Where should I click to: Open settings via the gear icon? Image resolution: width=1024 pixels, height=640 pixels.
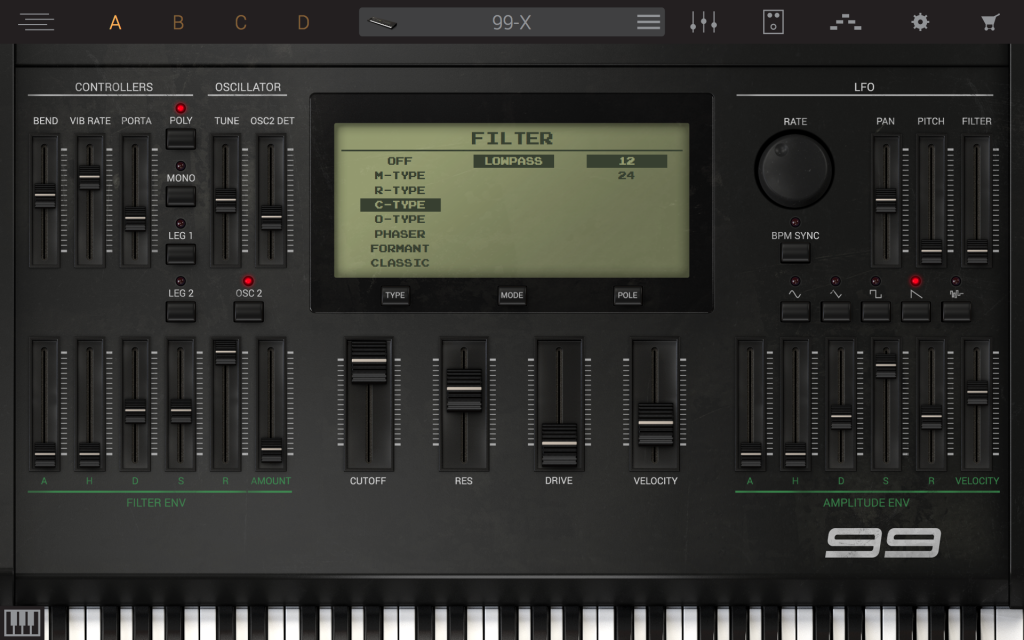919,22
